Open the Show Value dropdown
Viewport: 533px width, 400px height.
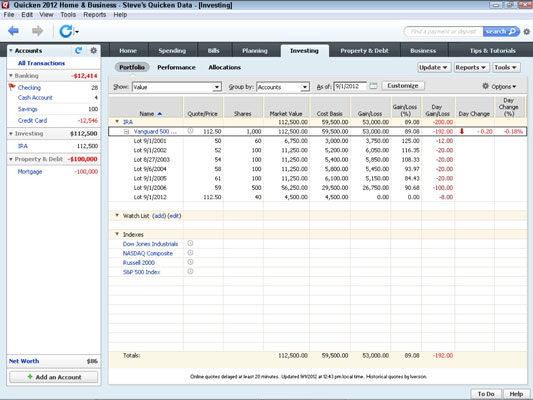tap(217, 87)
